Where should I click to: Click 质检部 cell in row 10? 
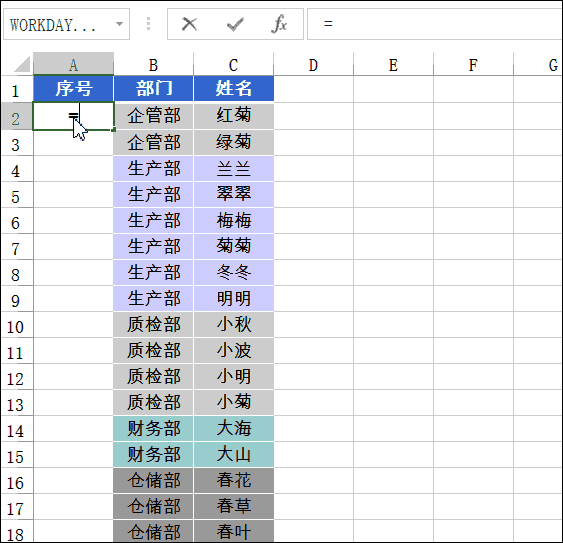154,325
